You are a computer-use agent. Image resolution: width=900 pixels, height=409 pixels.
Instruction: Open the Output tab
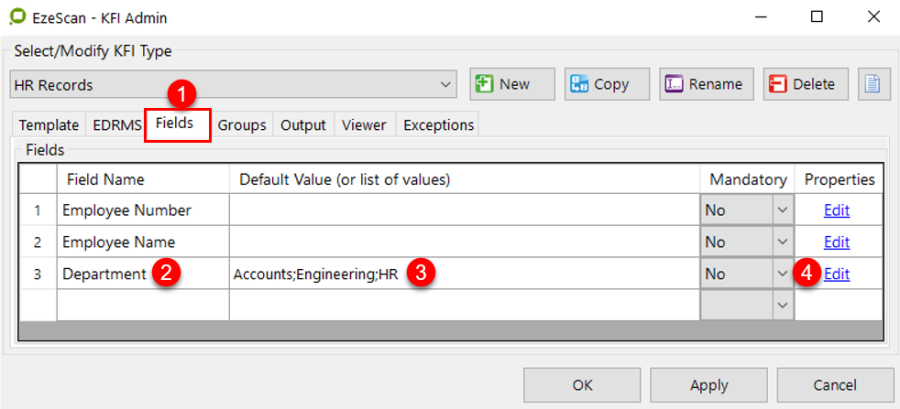(x=303, y=125)
